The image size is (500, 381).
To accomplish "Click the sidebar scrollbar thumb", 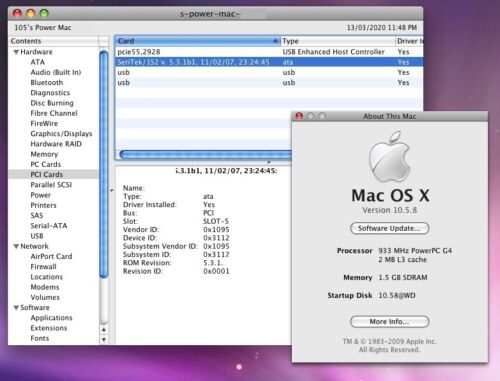I will click(104, 164).
